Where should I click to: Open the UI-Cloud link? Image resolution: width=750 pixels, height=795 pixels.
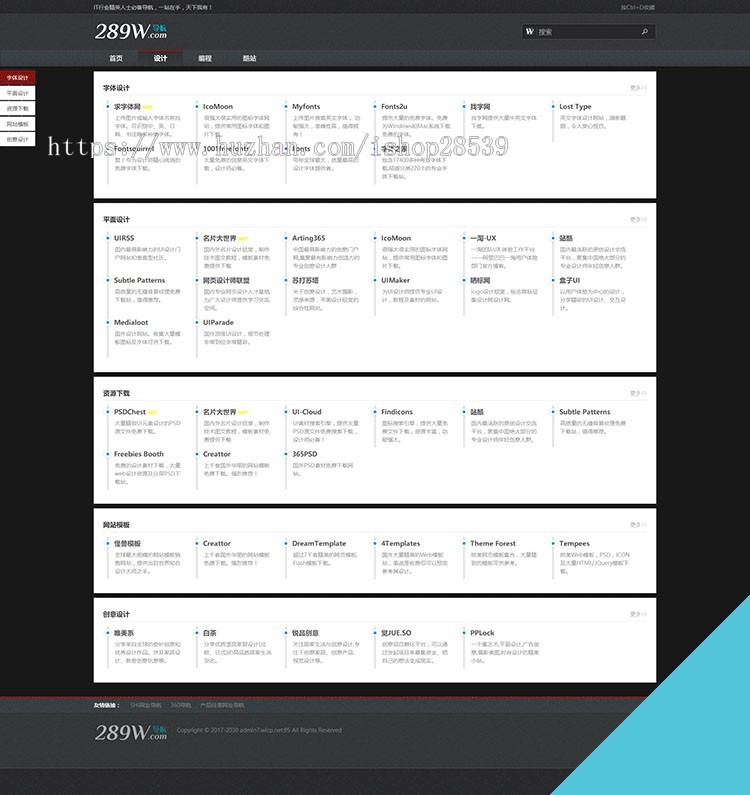pyautogui.click(x=306, y=412)
